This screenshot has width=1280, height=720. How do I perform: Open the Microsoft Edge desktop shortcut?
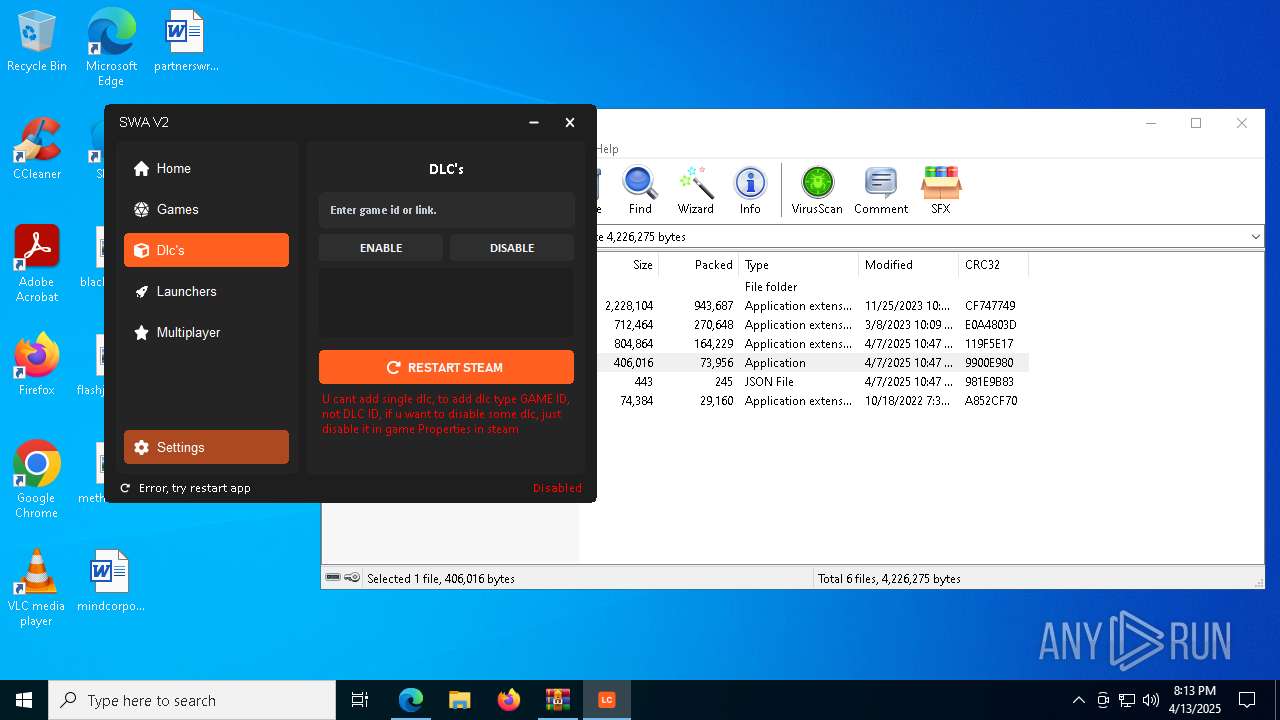111,47
